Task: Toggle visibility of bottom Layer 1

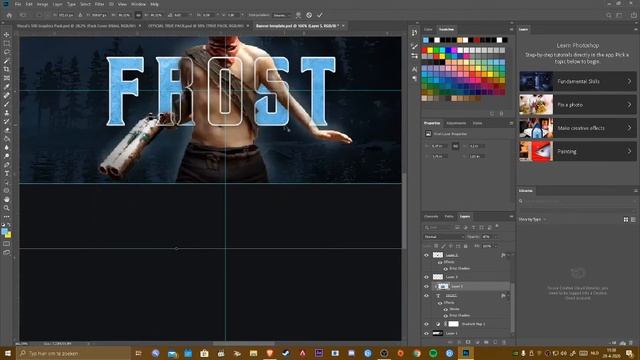Action: click(x=427, y=333)
